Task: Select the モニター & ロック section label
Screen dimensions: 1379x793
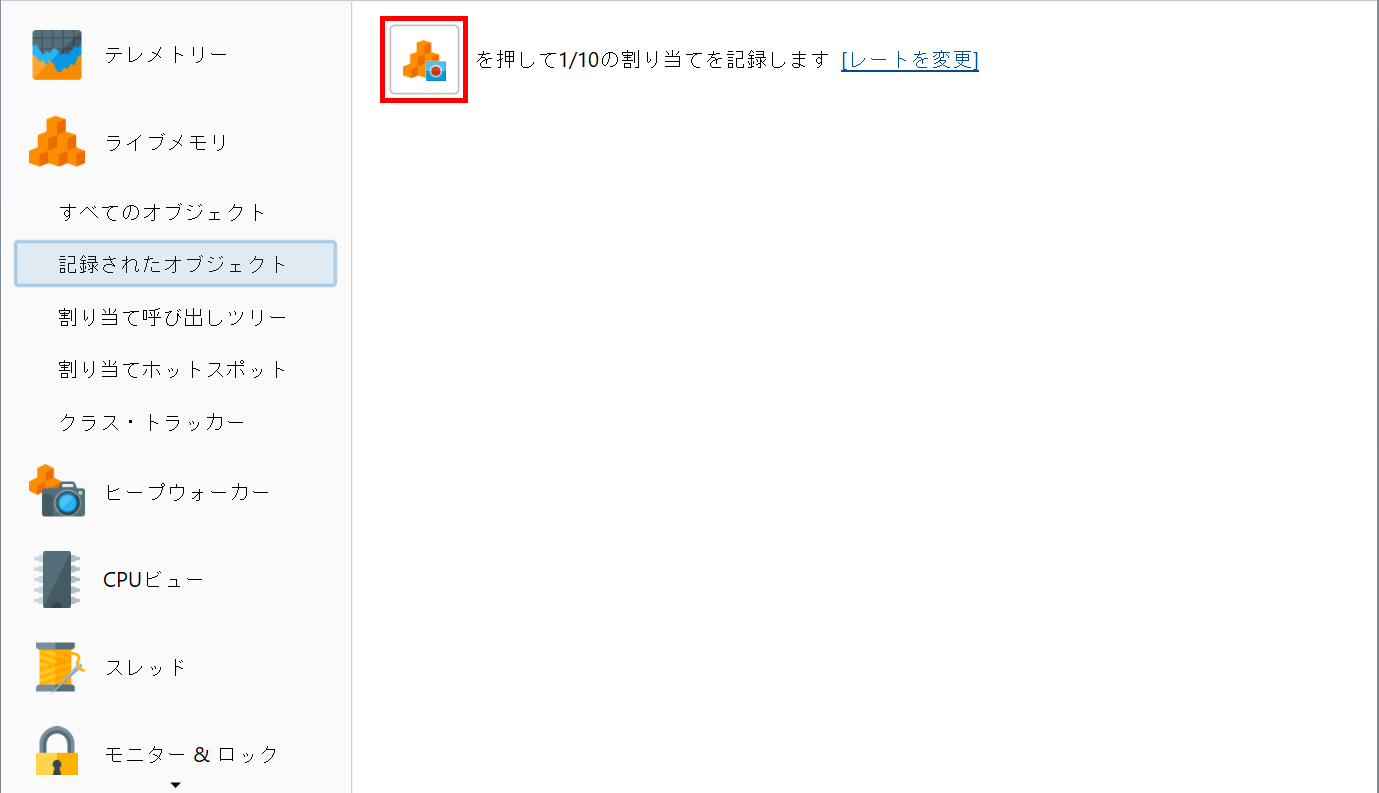Action: coord(192,754)
